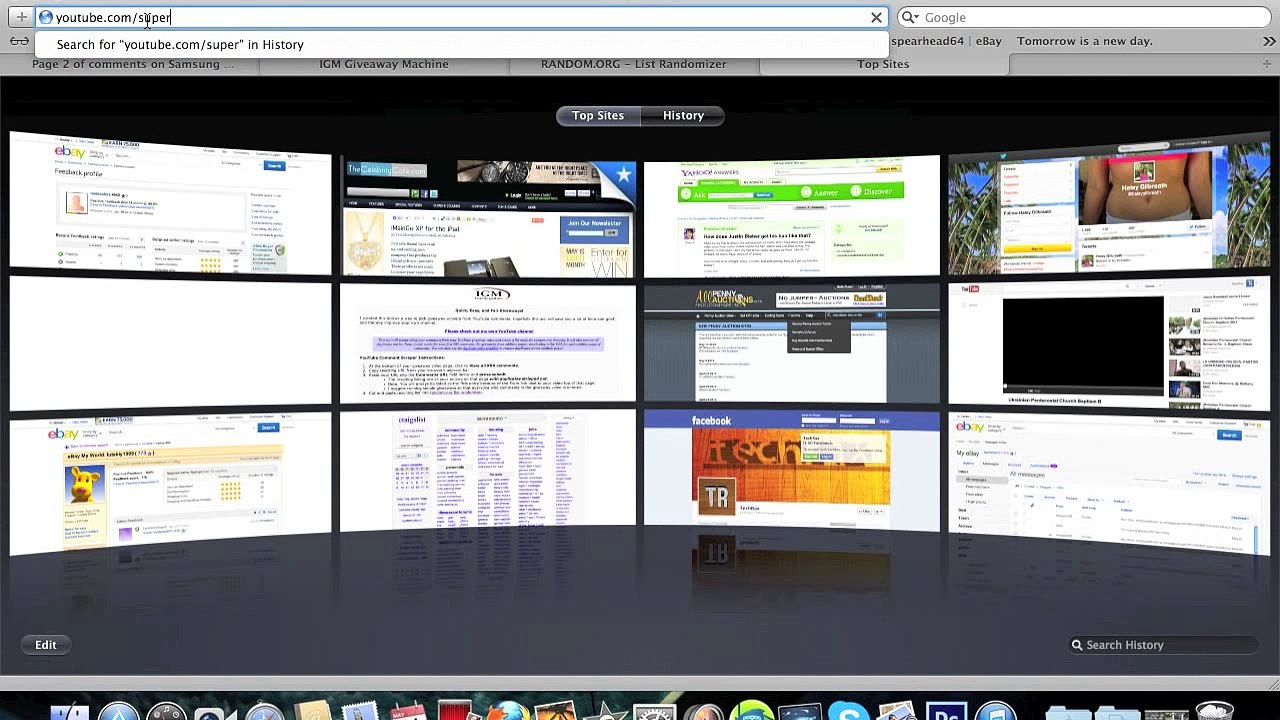Image resolution: width=1280 pixels, height=720 pixels.
Task: Click the address bar containing youtube.com/super
Action: click(x=461, y=17)
